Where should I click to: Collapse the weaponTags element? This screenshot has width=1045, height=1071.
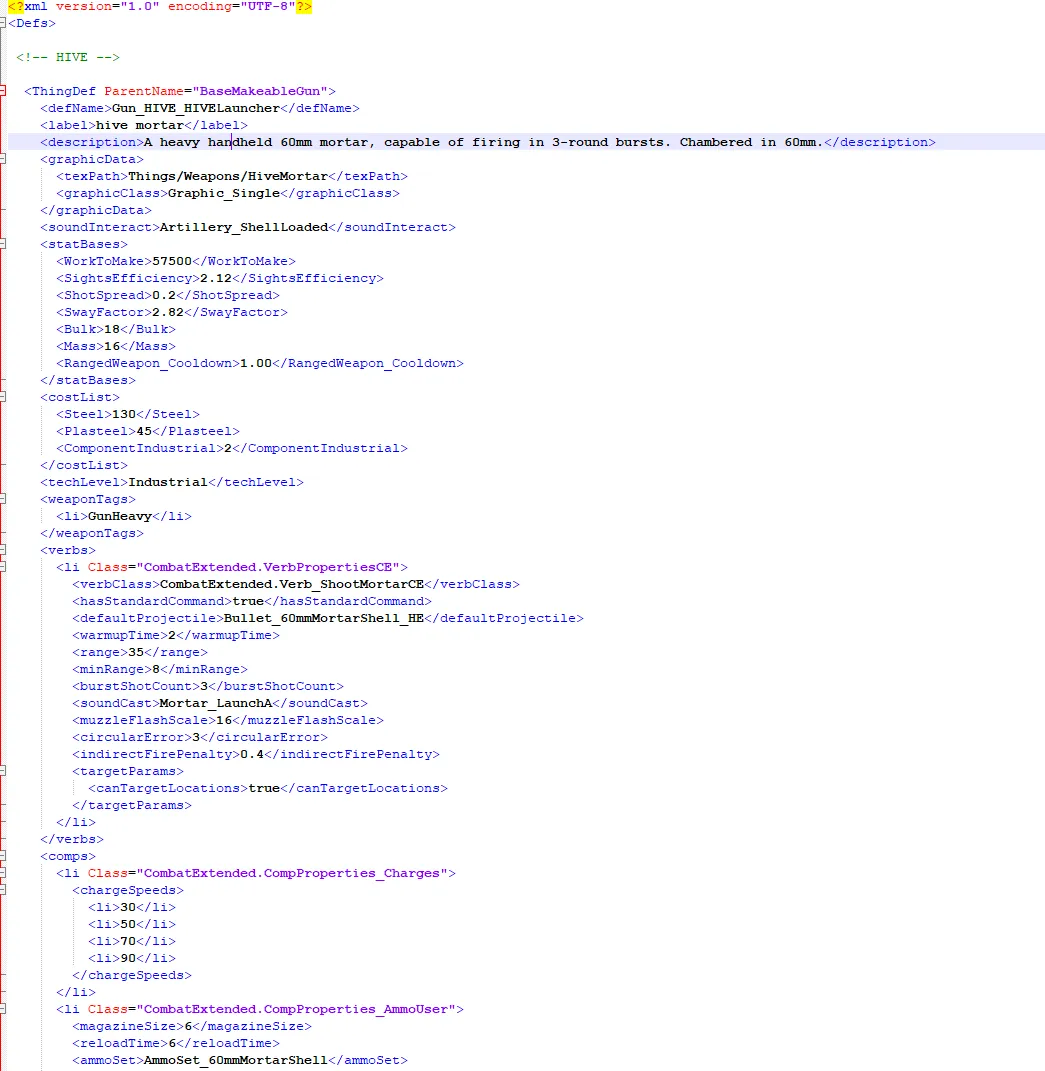click(4, 499)
